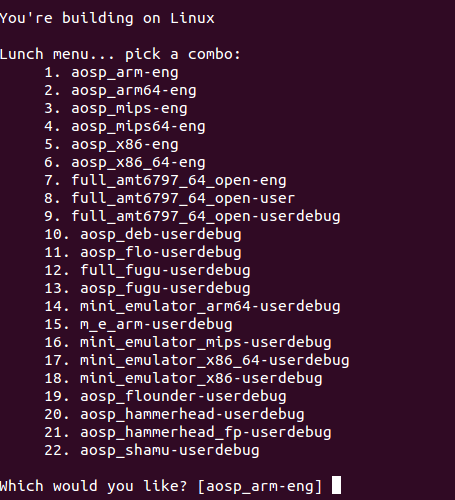Image resolution: width=455 pixels, height=500 pixels.
Task: Click the "Lunch menu... pick a combo:" header
Action: (120, 54)
